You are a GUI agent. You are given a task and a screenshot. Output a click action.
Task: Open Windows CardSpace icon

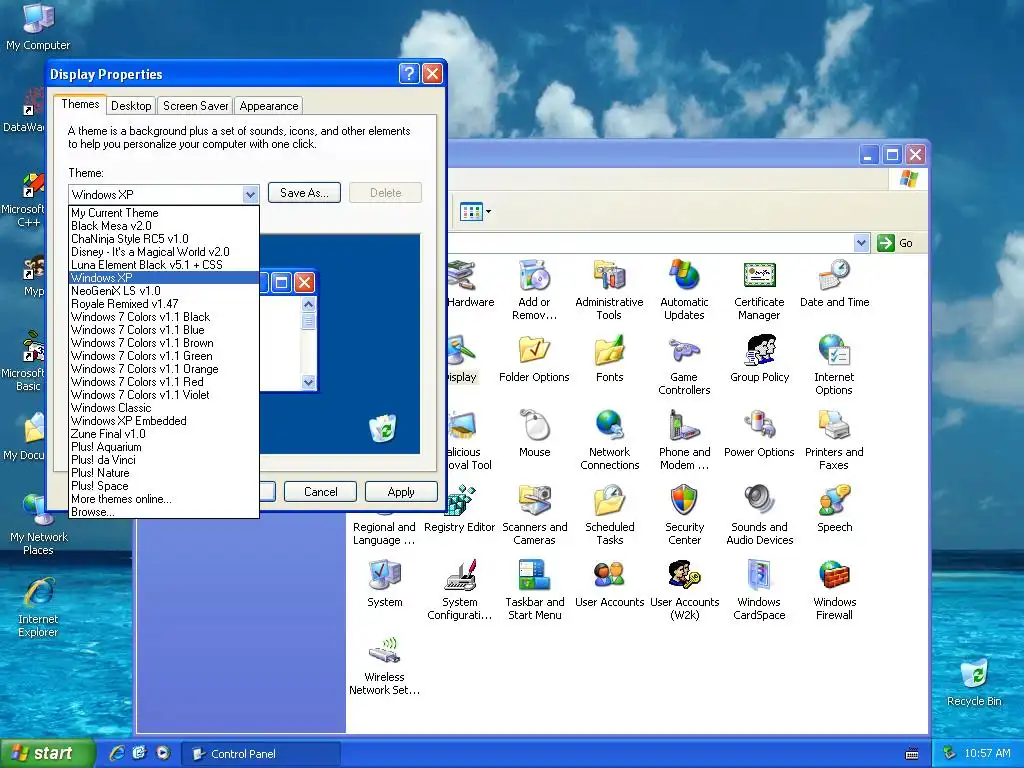click(759, 576)
